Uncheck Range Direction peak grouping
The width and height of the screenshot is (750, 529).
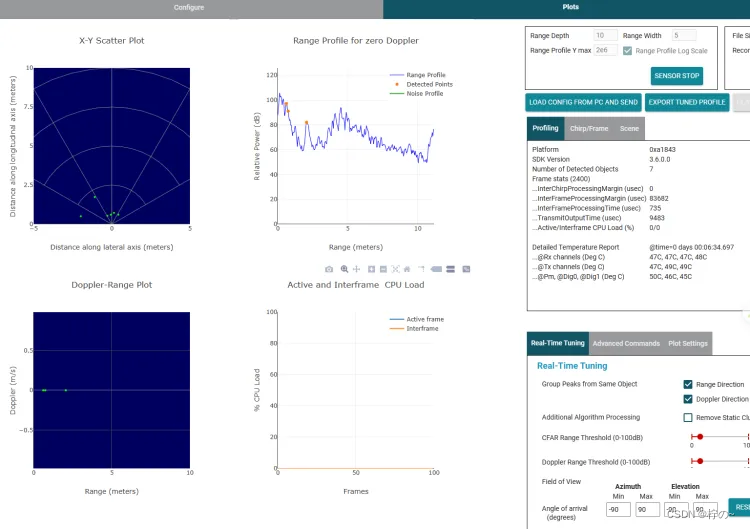click(x=688, y=384)
